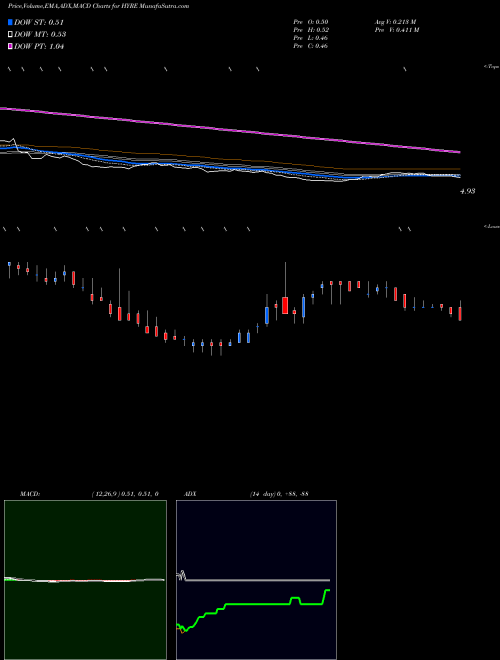Click the 'Pre C: 0.46' value
This screenshot has width=500, height=660.
(x=311, y=46)
